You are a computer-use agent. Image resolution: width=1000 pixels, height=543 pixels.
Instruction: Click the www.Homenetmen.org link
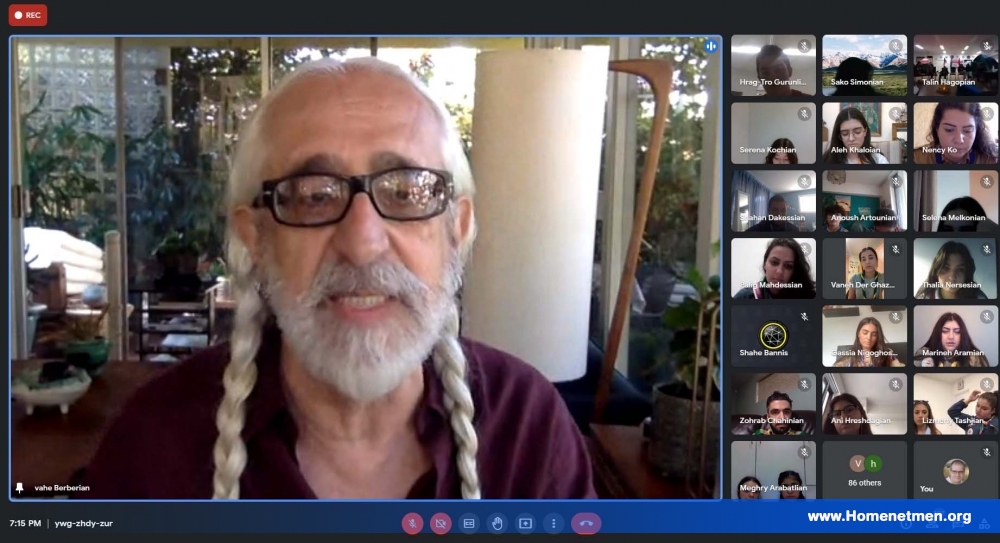889,516
